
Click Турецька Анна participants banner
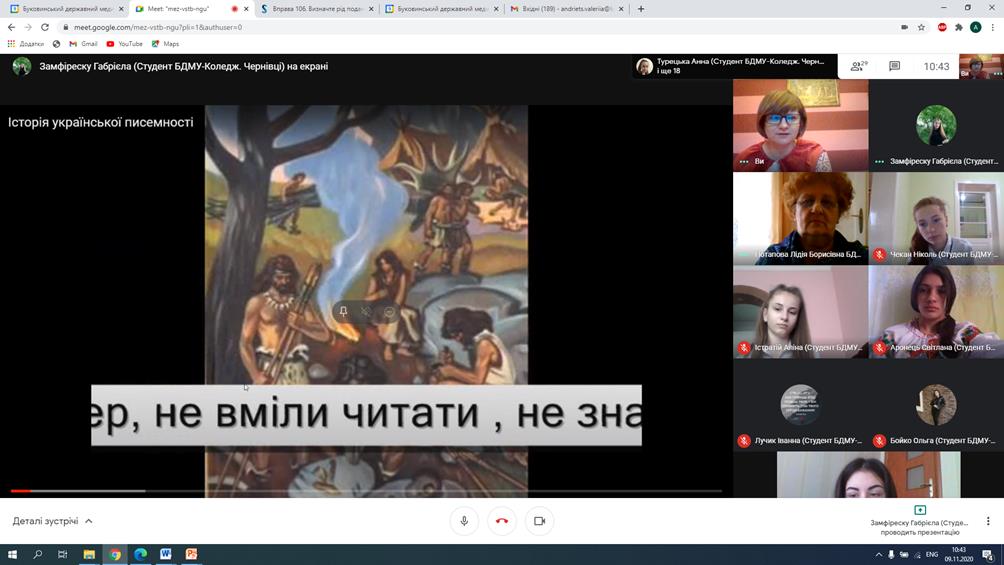click(734, 66)
